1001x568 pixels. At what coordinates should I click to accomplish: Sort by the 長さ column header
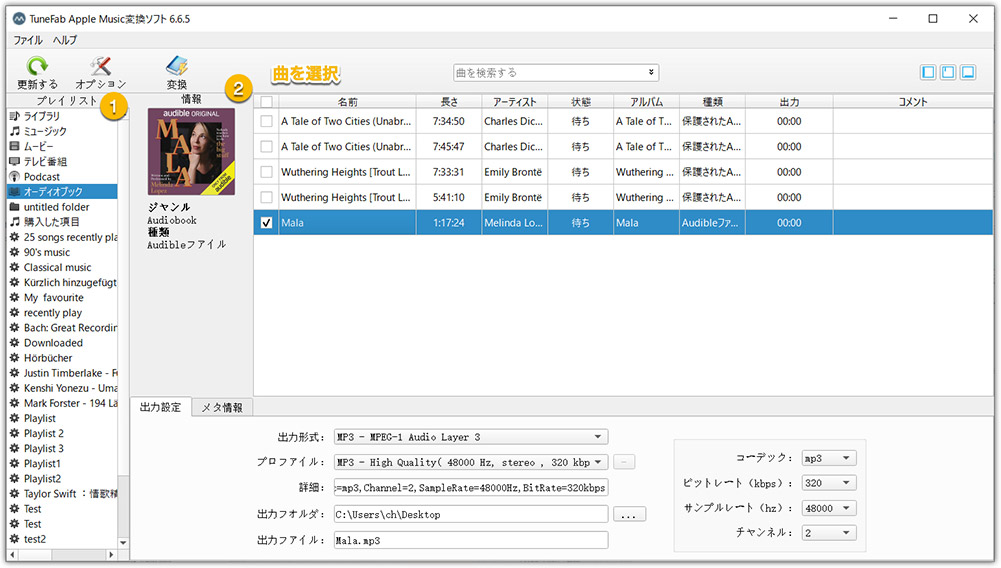pos(449,102)
